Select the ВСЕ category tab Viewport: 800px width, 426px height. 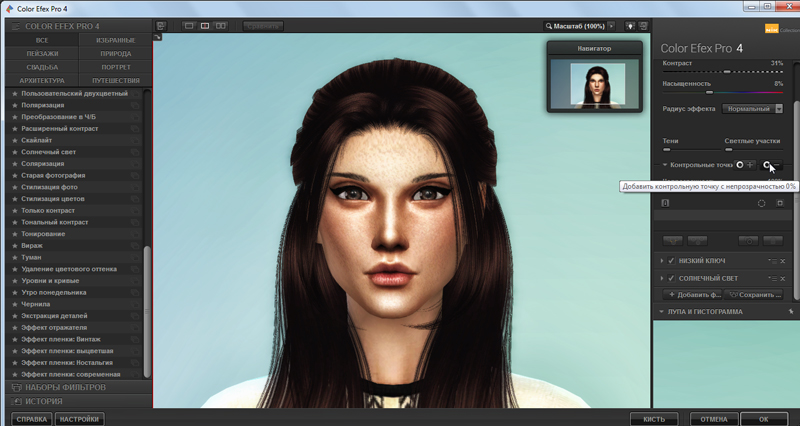42,40
